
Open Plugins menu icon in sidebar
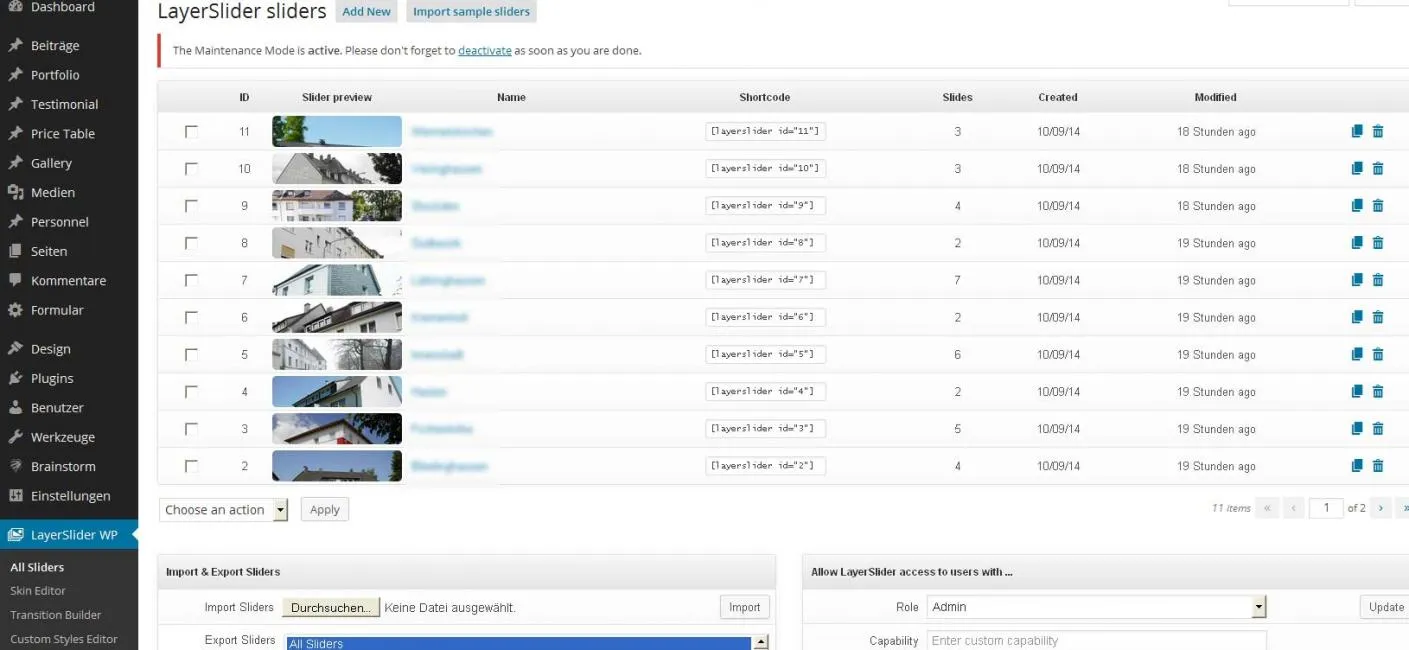coord(15,378)
